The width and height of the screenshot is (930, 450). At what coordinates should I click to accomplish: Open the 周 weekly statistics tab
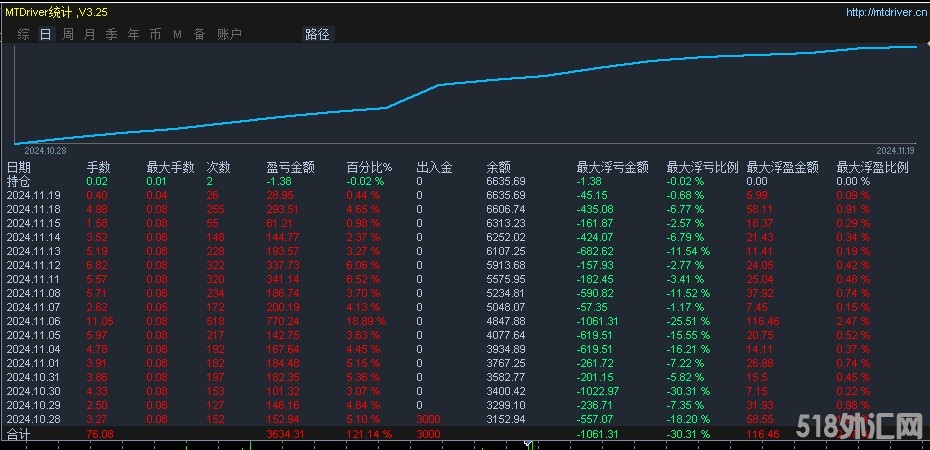[x=68, y=34]
